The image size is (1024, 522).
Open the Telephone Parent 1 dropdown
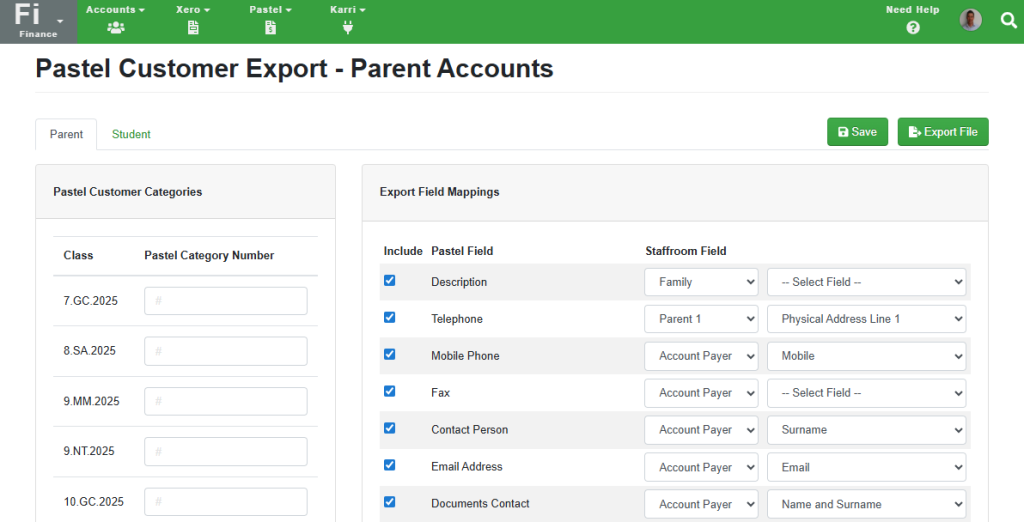point(701,319)
